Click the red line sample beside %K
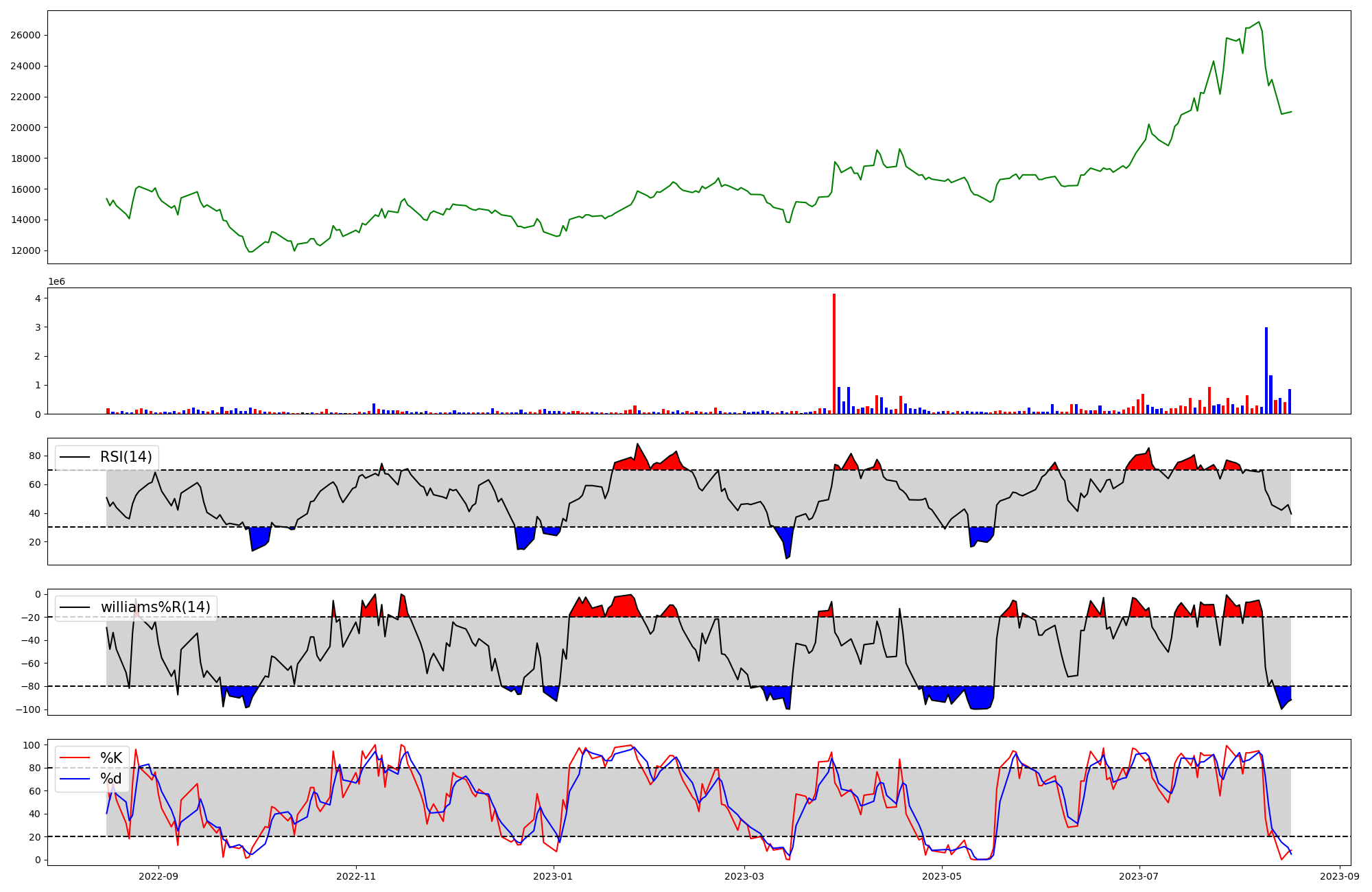The image size is (1372, 892). [x=75, y=758]
